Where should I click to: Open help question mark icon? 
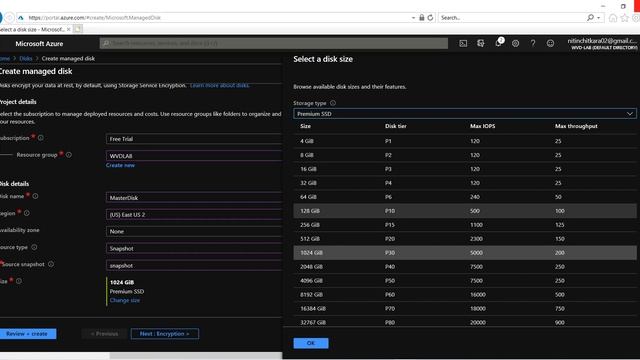pos(533,43)
